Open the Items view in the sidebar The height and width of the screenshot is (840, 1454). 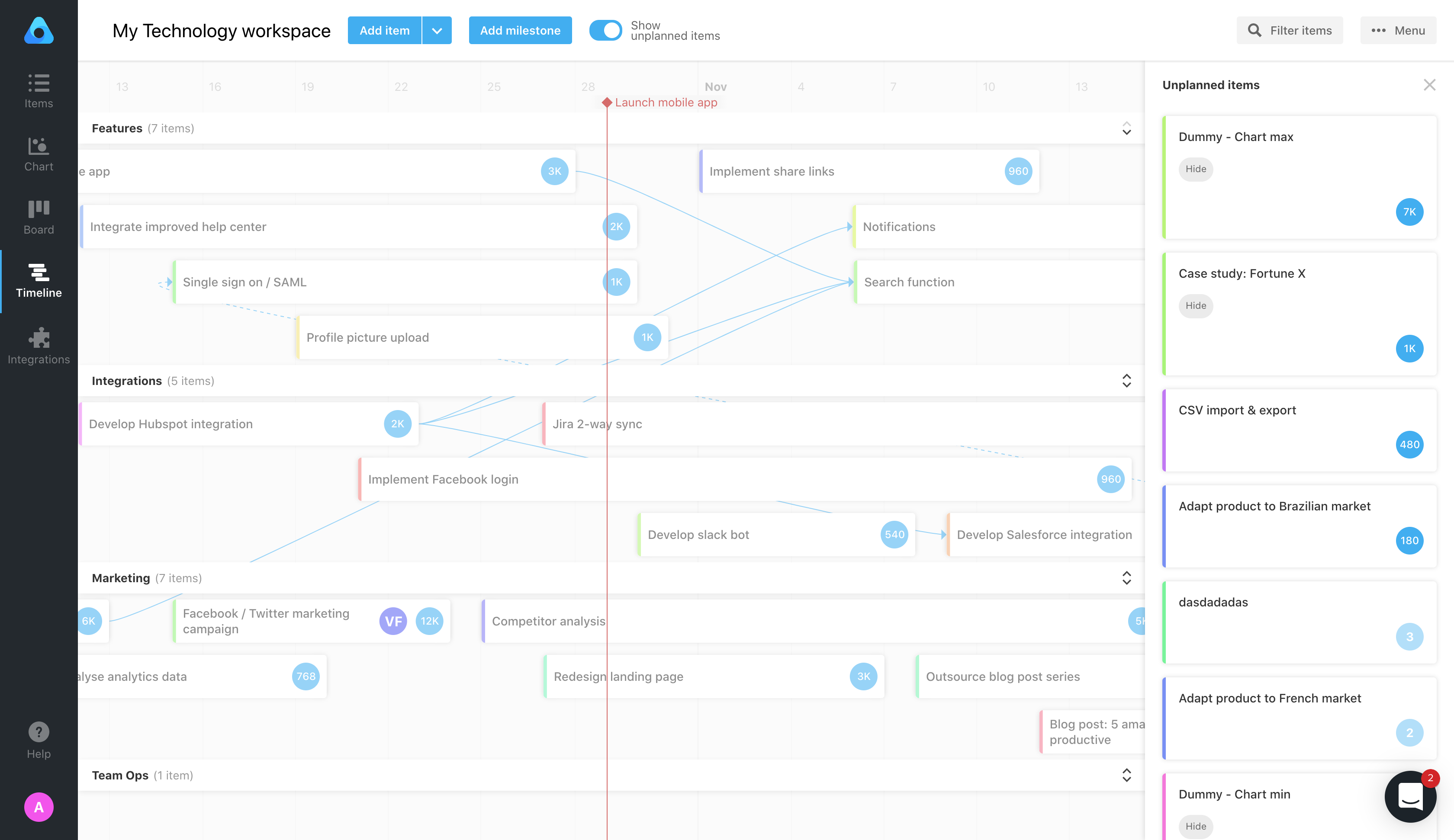click(39, 90)
